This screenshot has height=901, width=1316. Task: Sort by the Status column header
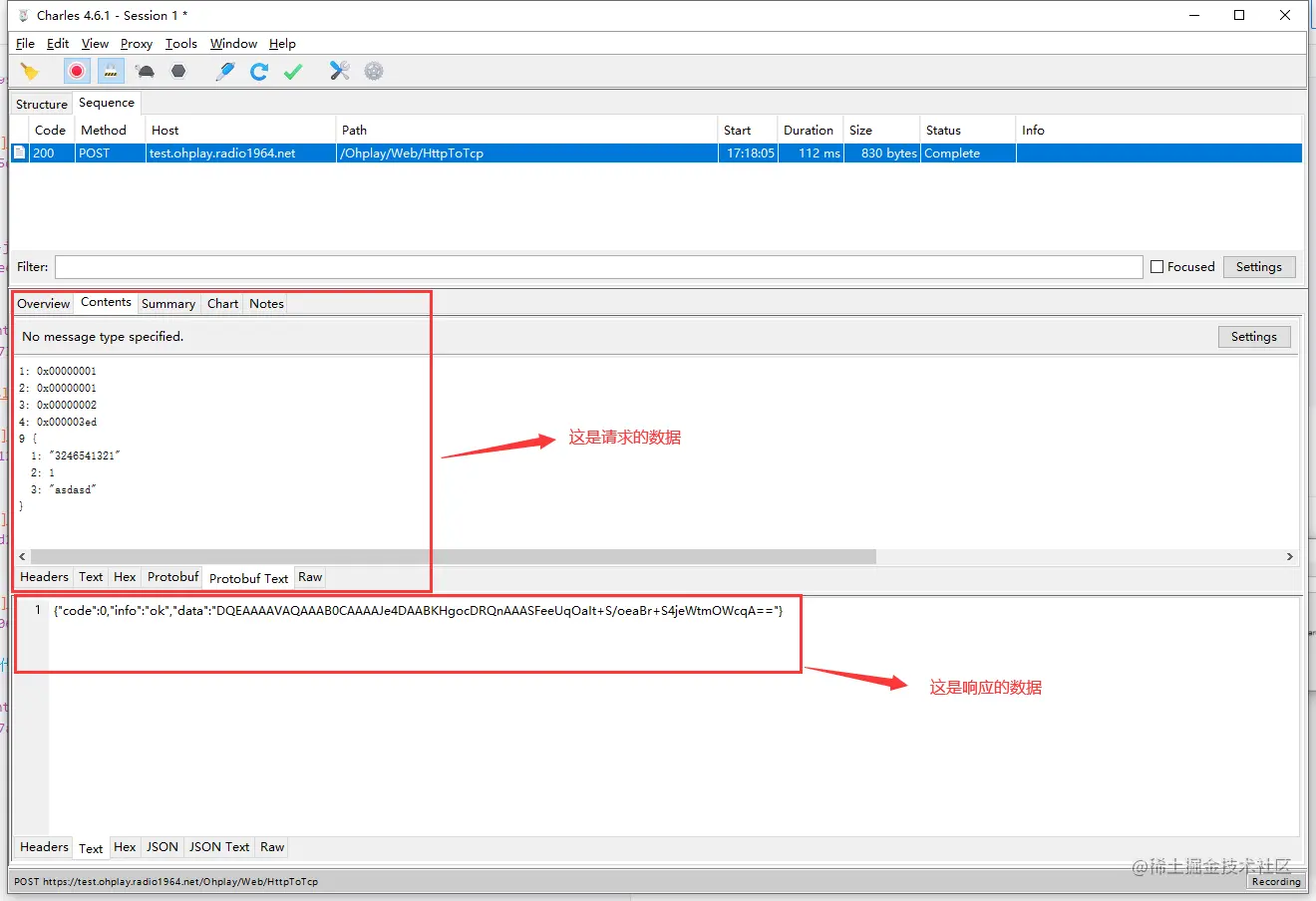(x=967, y=131)
